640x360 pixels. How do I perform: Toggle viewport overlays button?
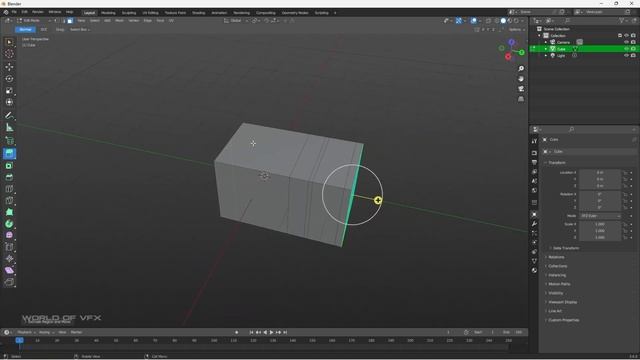(x=473, y=20)
